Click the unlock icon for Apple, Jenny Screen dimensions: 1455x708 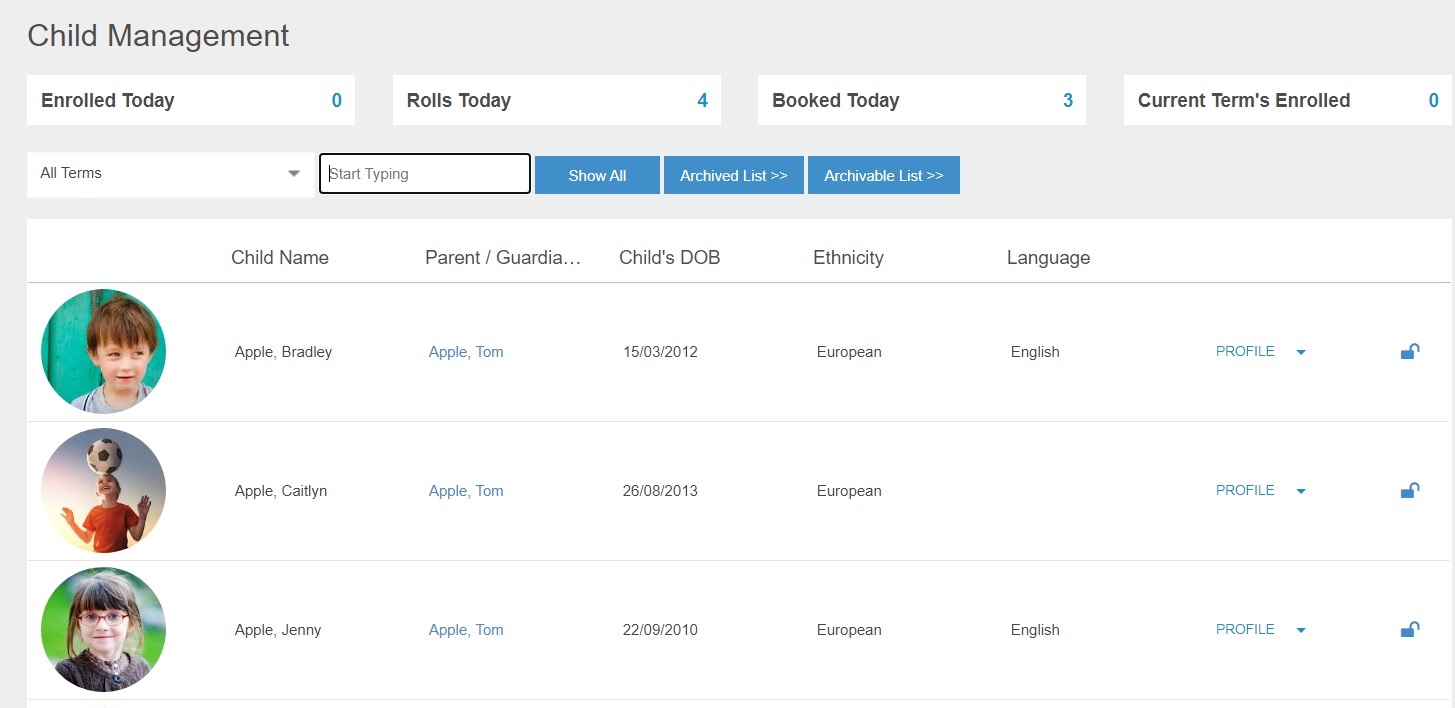click(x=1410, y=629)
